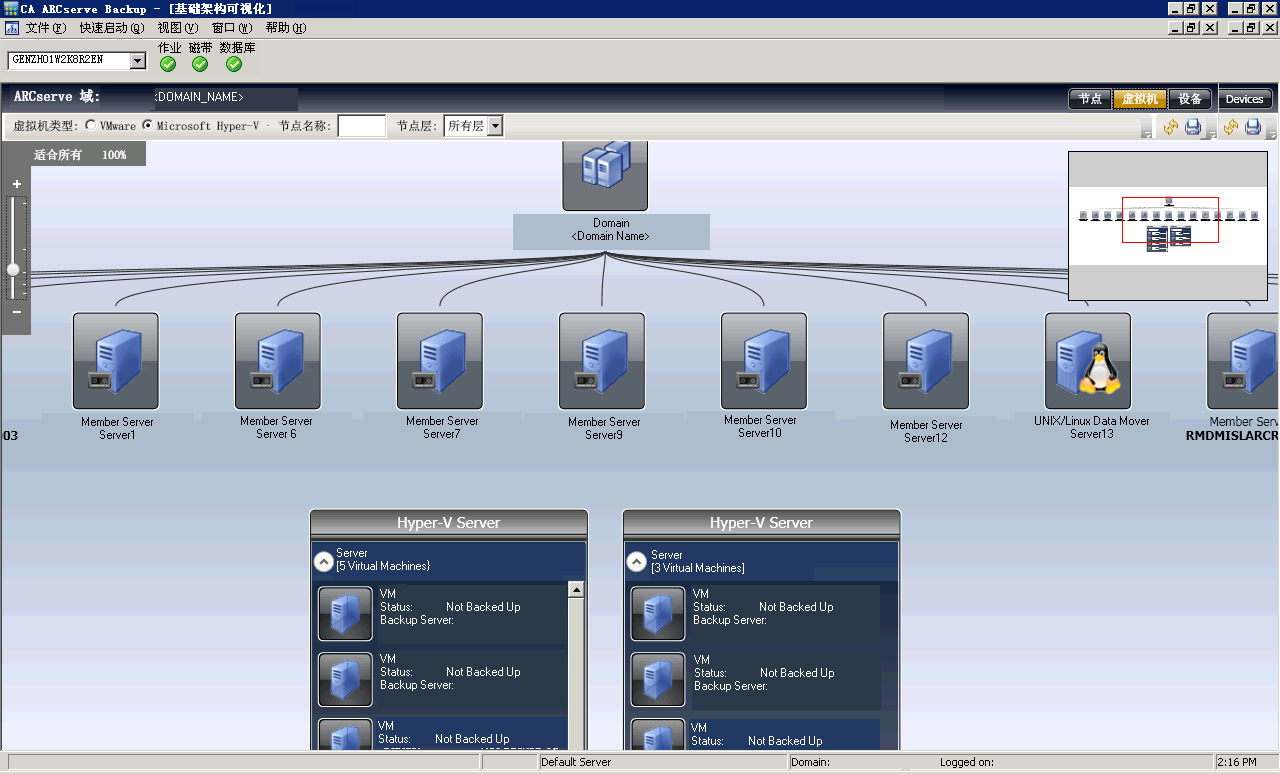
Task: Click the zoom out minus button
Action: point(16,312)
